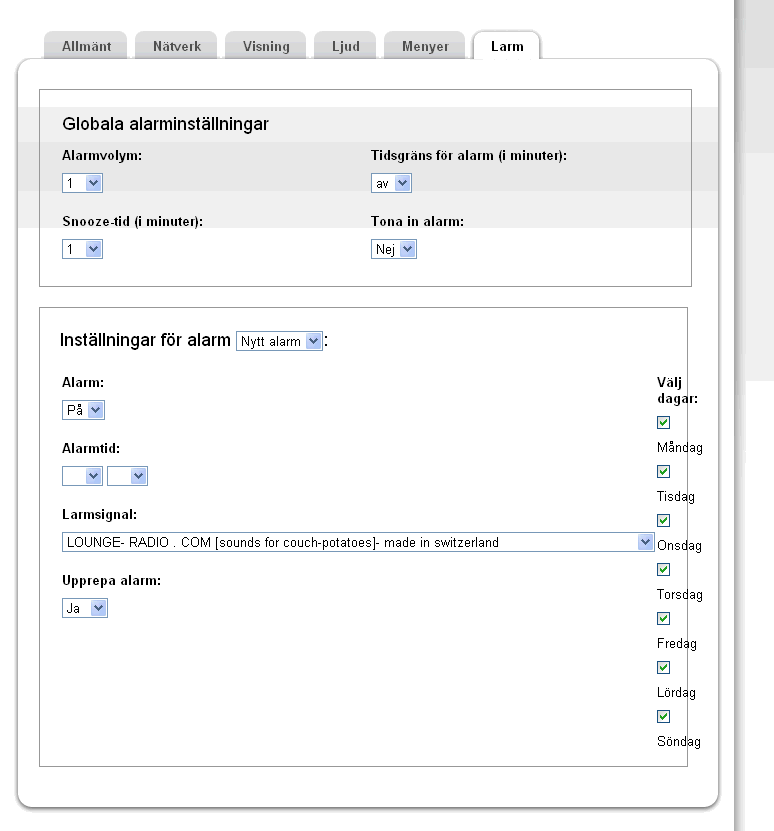Open the Menyer tab
Image resolution: width=774 pixels, height=831 pixels.
[x=425, y=46]
